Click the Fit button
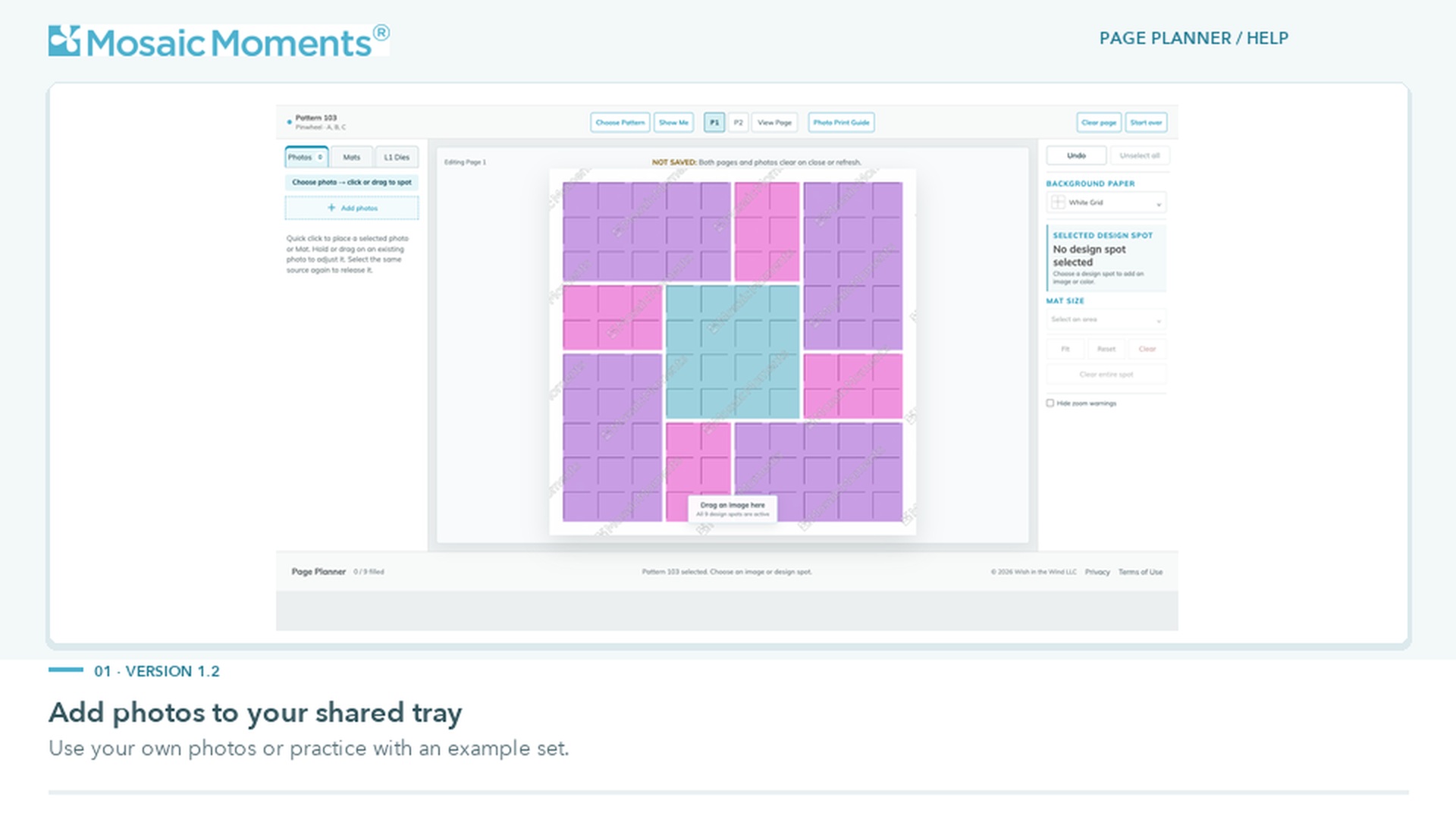Screen dimensions: 1456x819 coord(1065,349)
